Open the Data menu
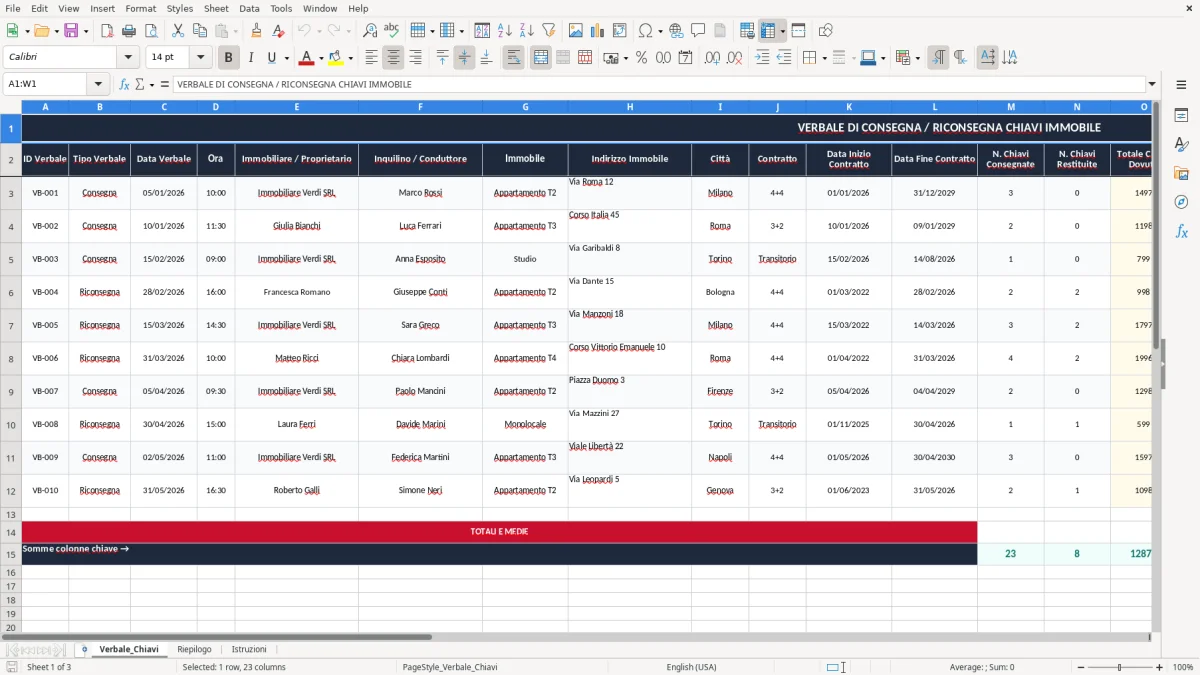 tap(249, 8)
